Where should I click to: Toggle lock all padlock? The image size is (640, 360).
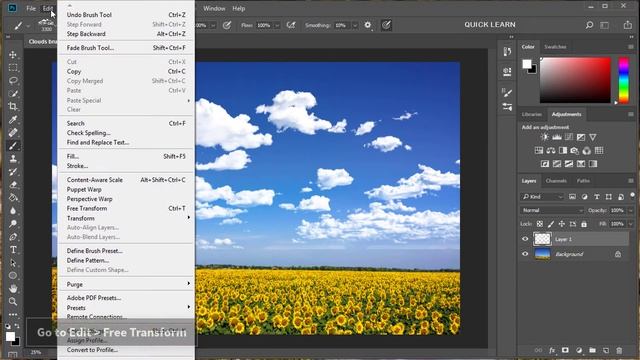(584, 224)
